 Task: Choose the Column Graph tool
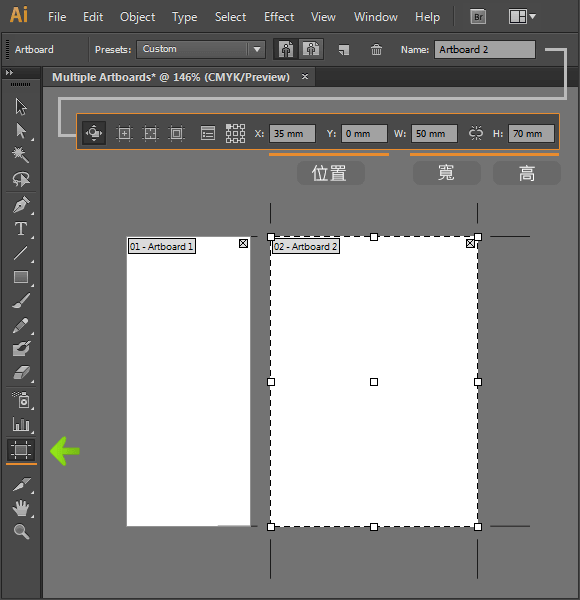(x=21, y=424)
